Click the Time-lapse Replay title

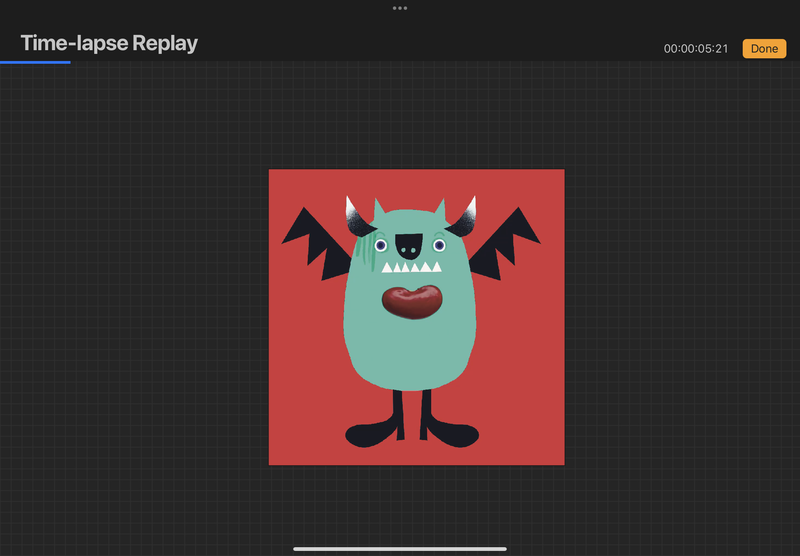109,43
